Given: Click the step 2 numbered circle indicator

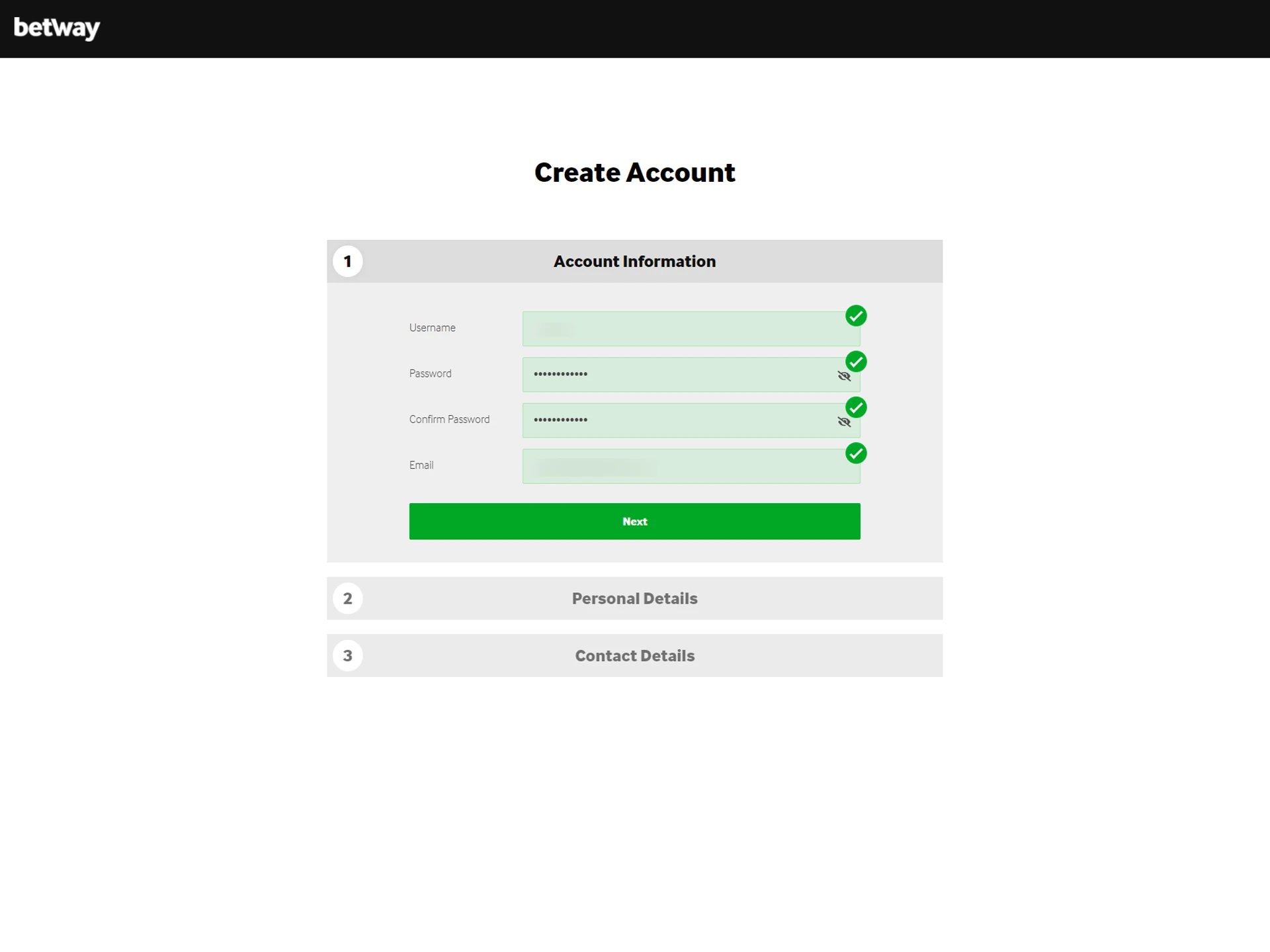Looking at the screenshot, I should tap(348, 597).
